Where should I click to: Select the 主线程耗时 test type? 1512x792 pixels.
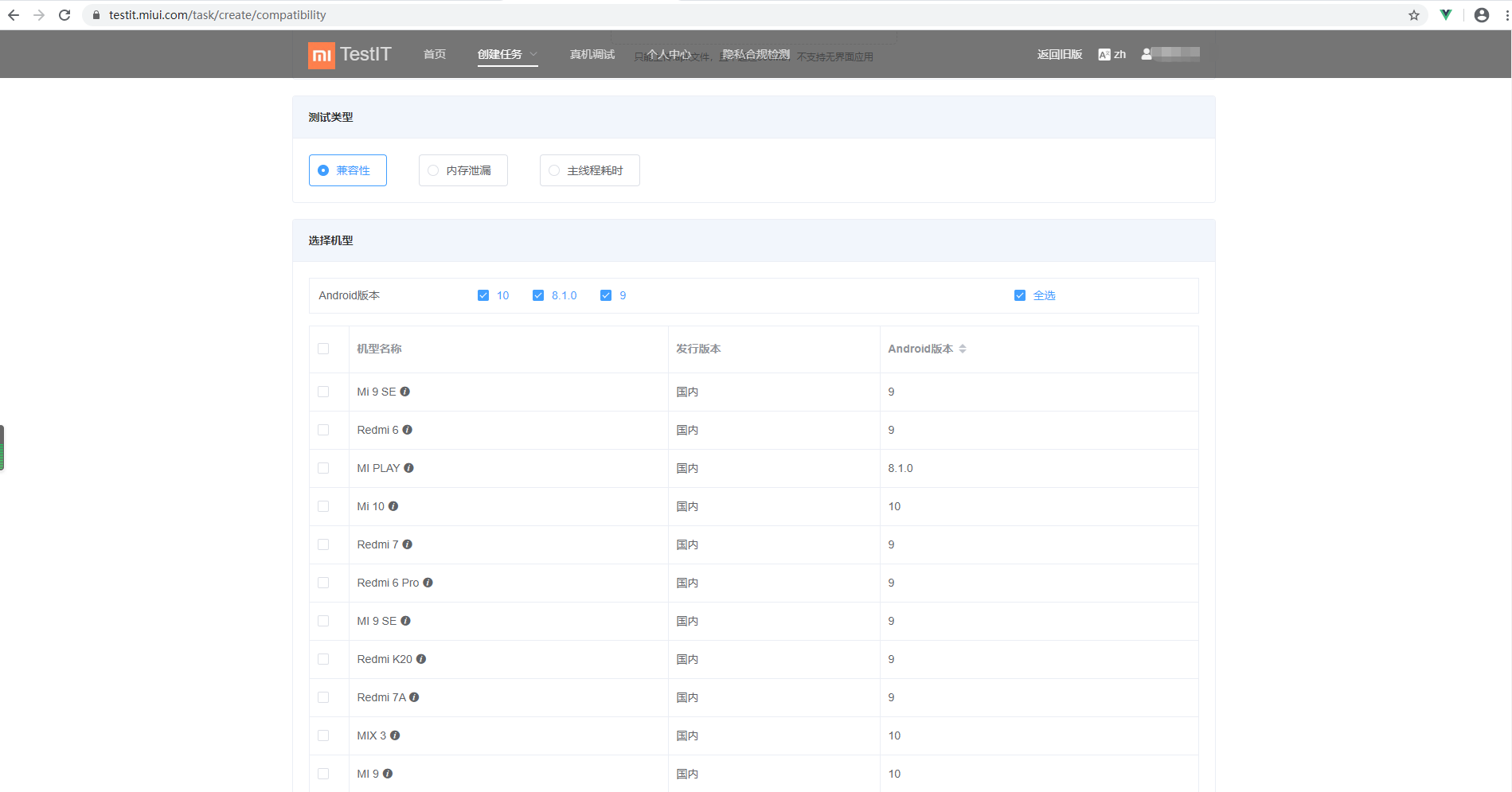pyautogui.click(x=590, y=170)
